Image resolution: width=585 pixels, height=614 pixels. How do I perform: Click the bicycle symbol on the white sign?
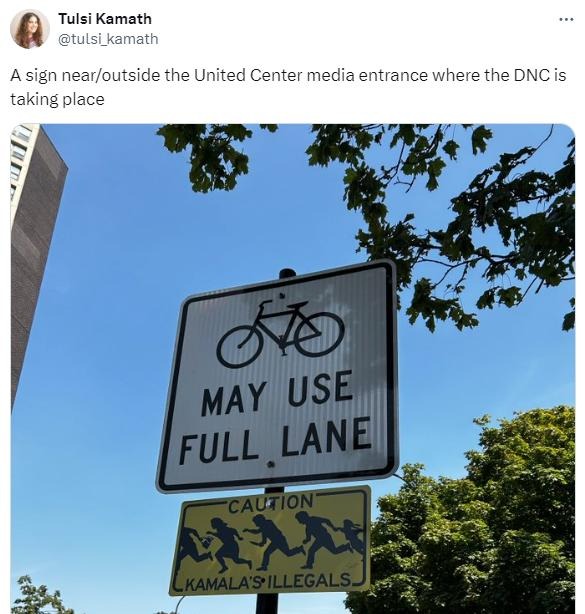[x=280, y=334]
